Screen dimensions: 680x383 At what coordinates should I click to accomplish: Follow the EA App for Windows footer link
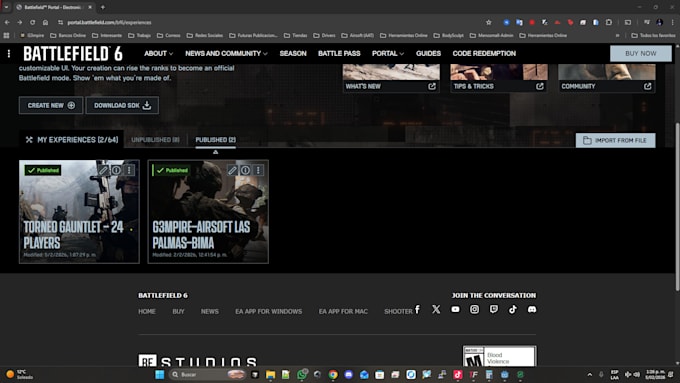[x=268, y=311]
